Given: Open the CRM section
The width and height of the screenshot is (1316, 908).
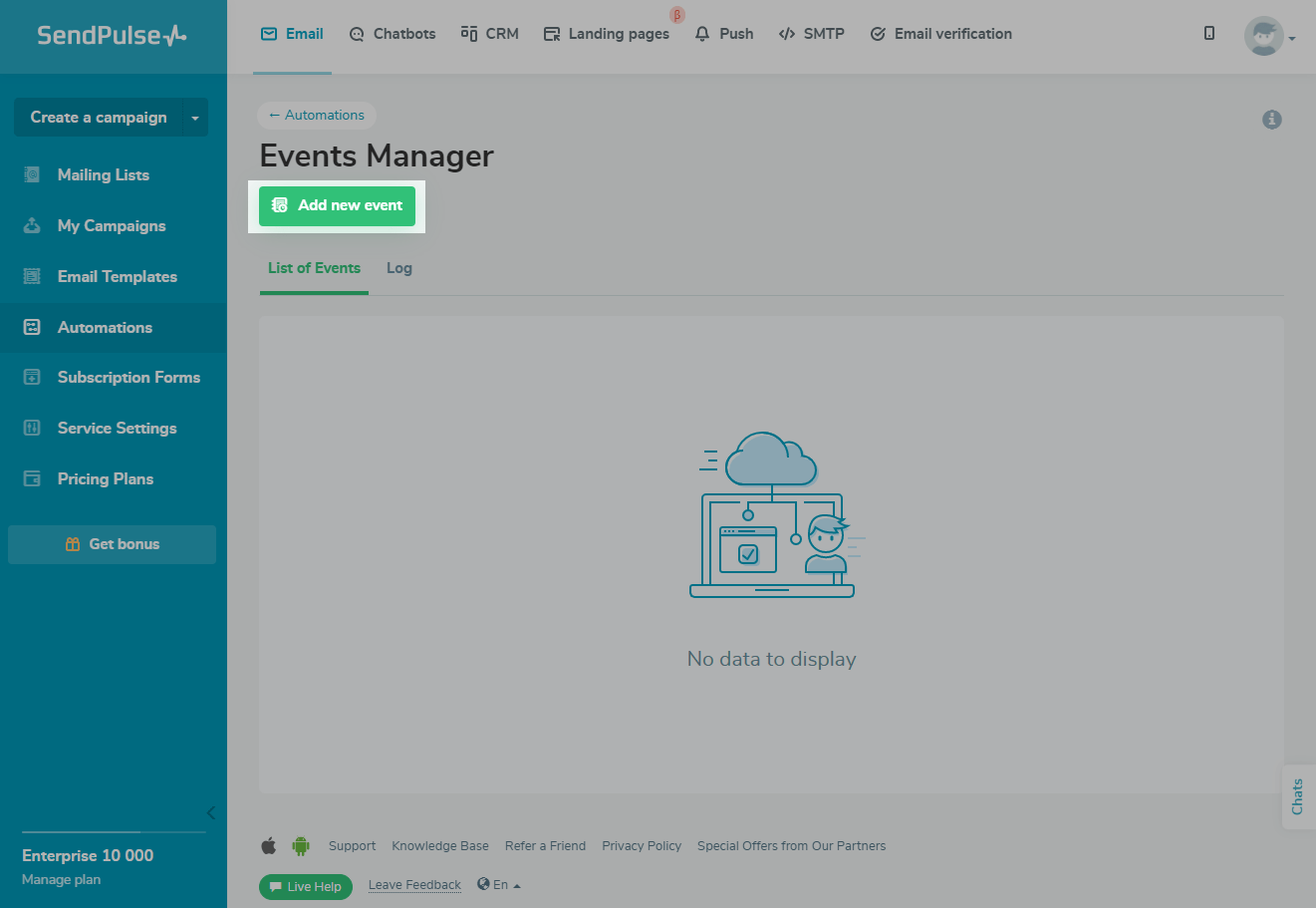Looking at the screenshot, I should coord(490,34).
